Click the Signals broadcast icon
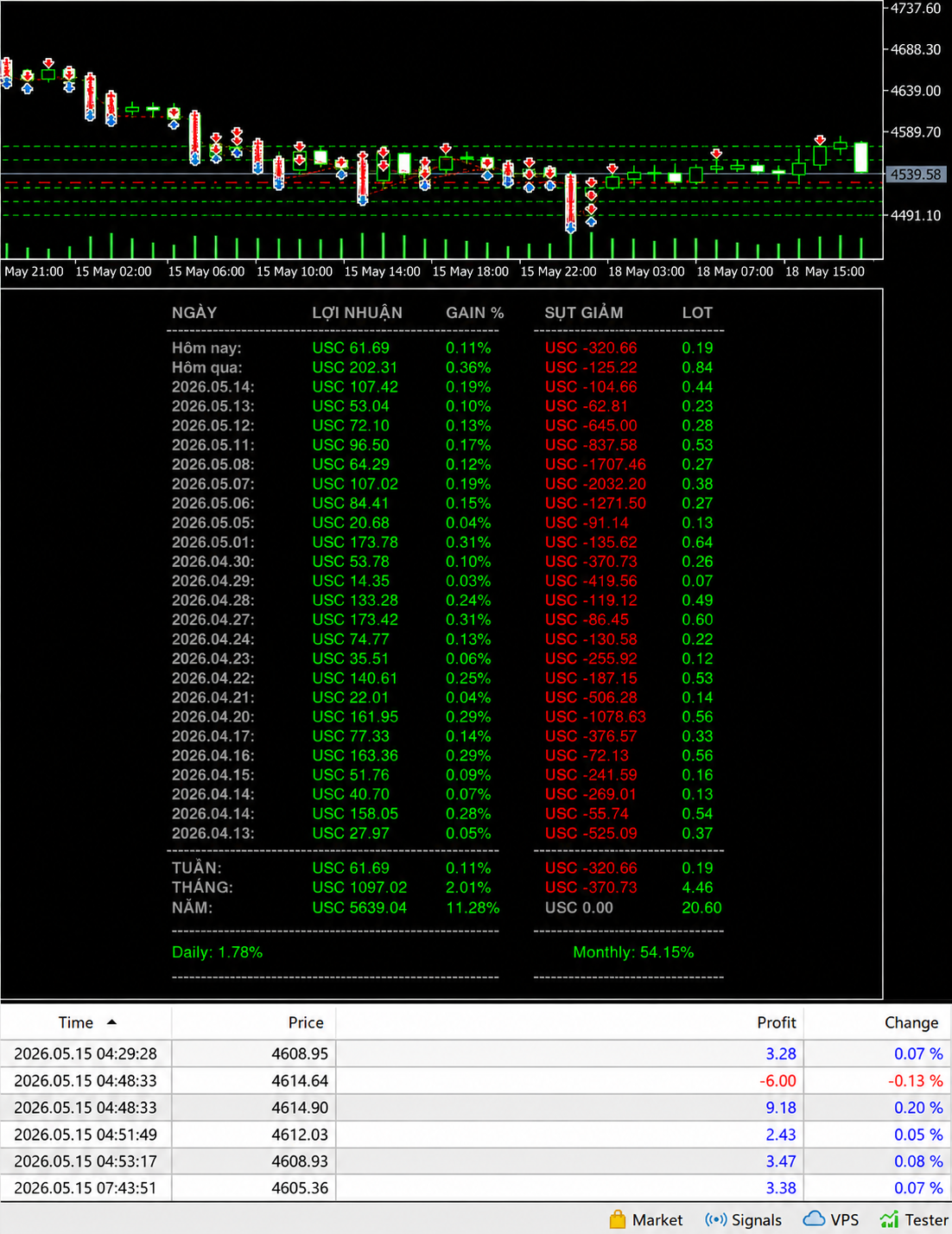Viewport: 952px width, 1234px height. click(715, 1219)
